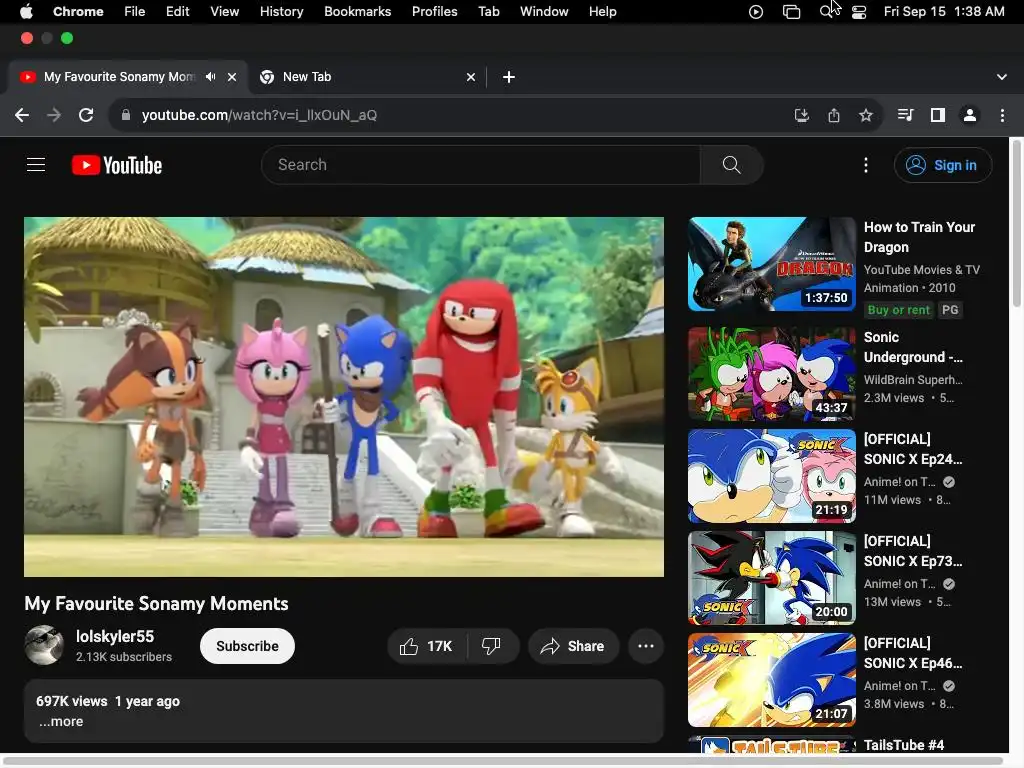Open Sonic Underground thumbnail 43:37
Image resolution: width=1024 pixels, height=768 pixels.
click(771, 374)
